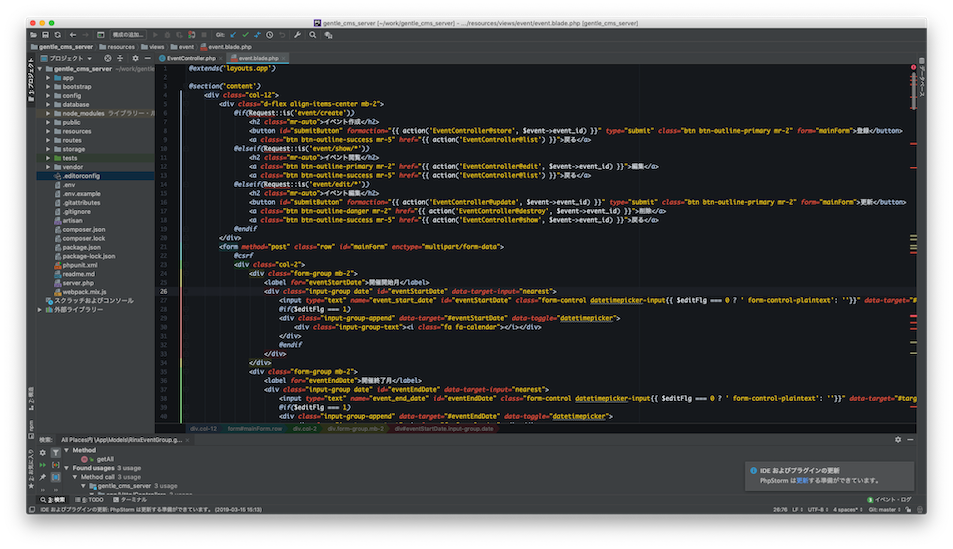Collapse the Found usages node
The width and height of the screenshot is (953, 549).
click(66, 467)
